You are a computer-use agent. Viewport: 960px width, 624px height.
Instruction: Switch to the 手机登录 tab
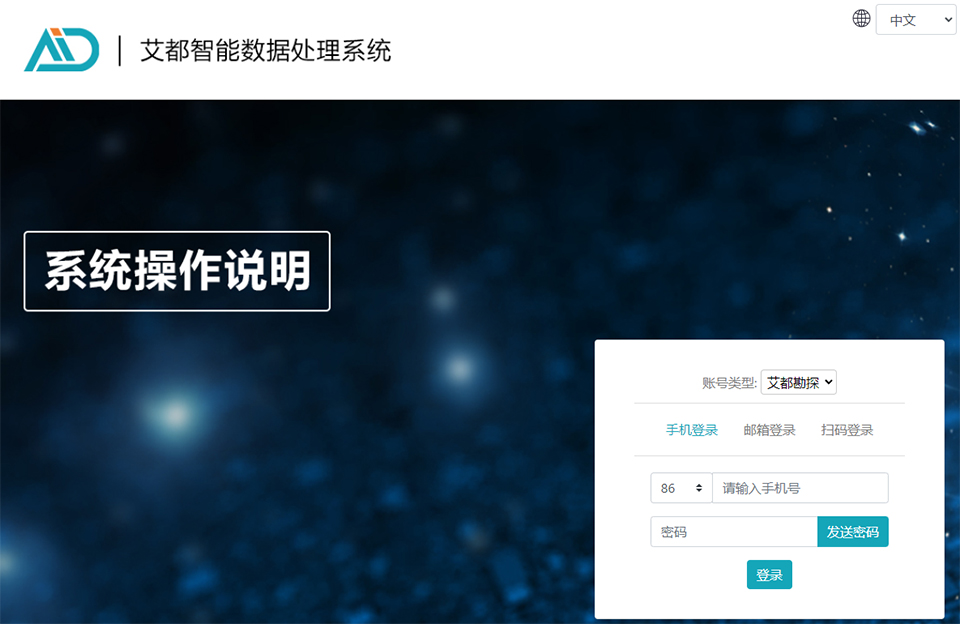point(691,430)
